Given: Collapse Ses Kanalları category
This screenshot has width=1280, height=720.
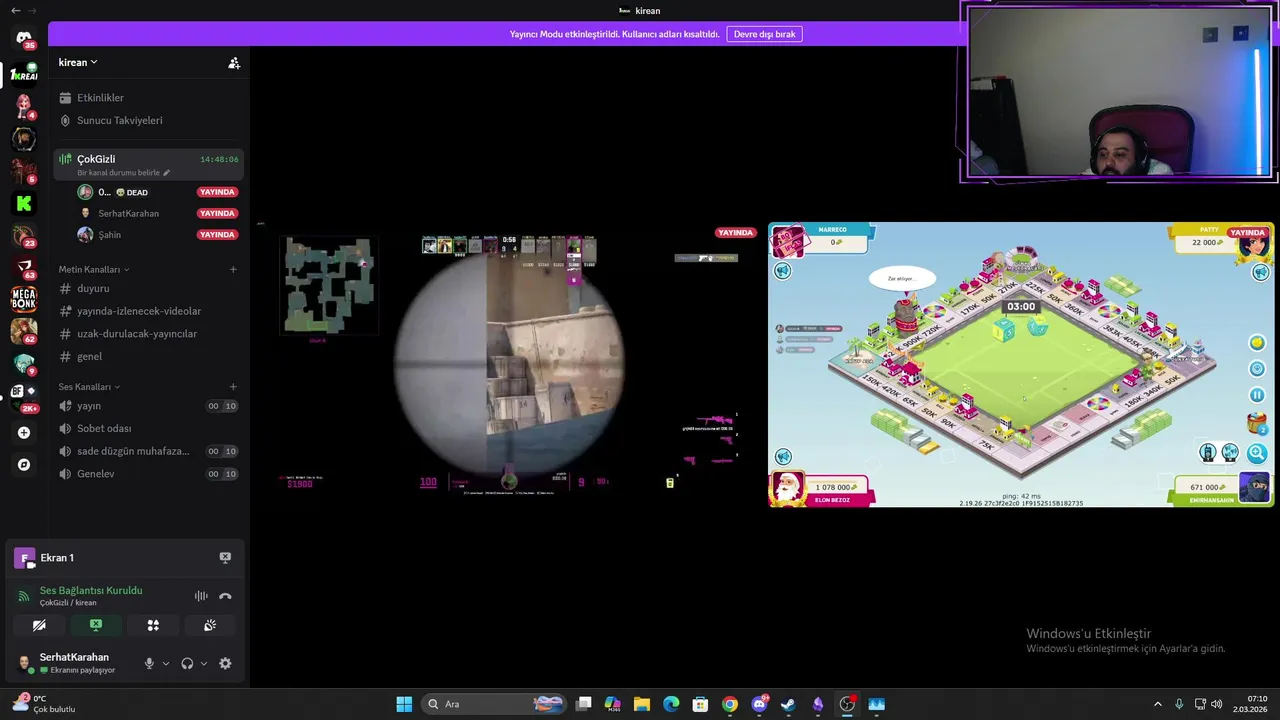Looking at the screenshot, I should [x=89, y=387].
